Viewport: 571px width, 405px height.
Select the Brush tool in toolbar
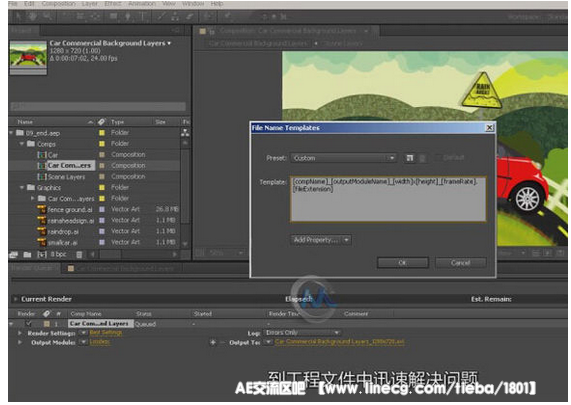pyautogui.click(x=162, y=16)
